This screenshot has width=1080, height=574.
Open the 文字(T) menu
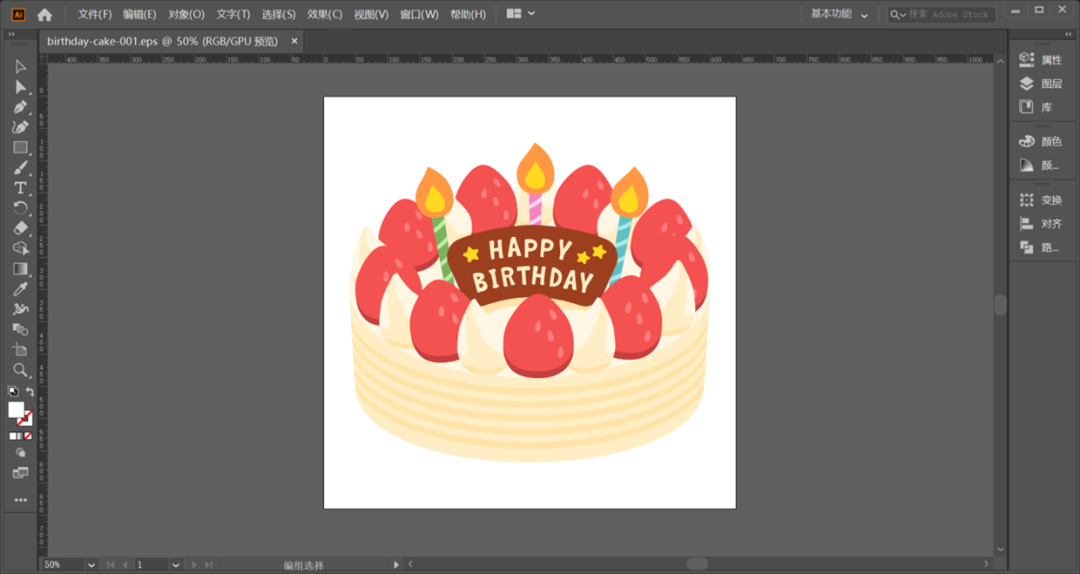[x=233, y=14]
